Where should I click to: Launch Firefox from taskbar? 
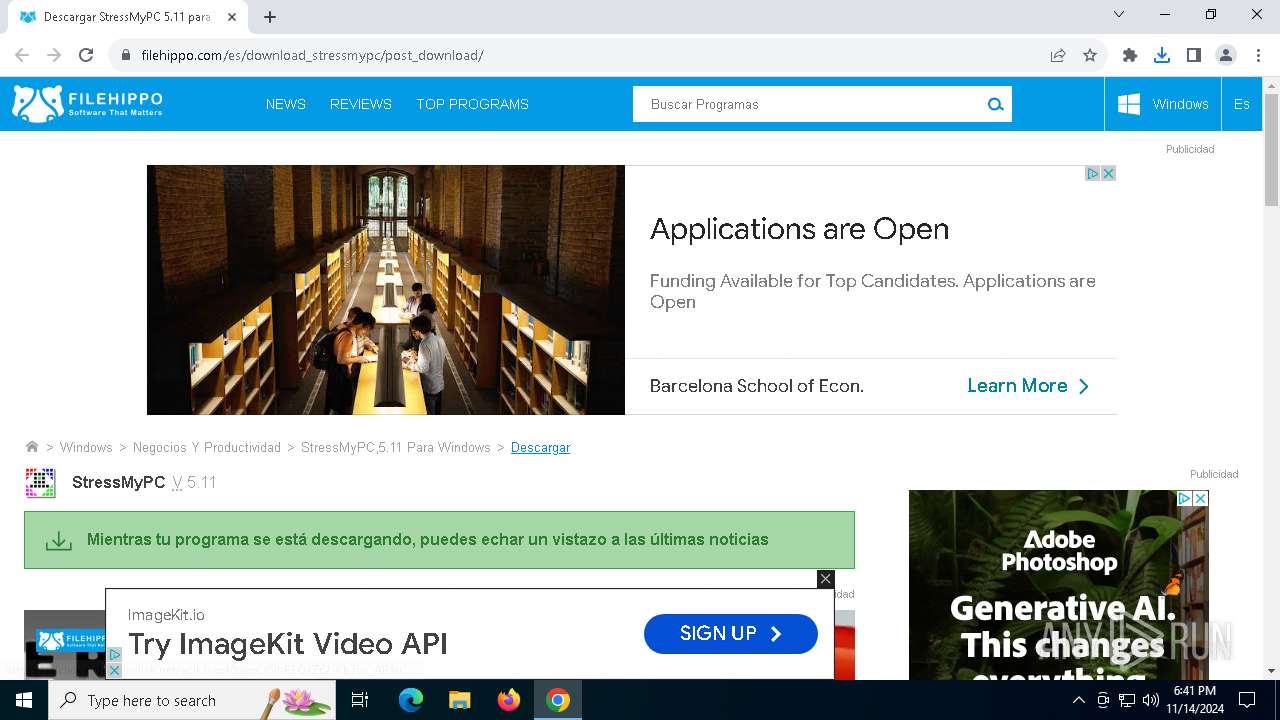tap(509, 700)
